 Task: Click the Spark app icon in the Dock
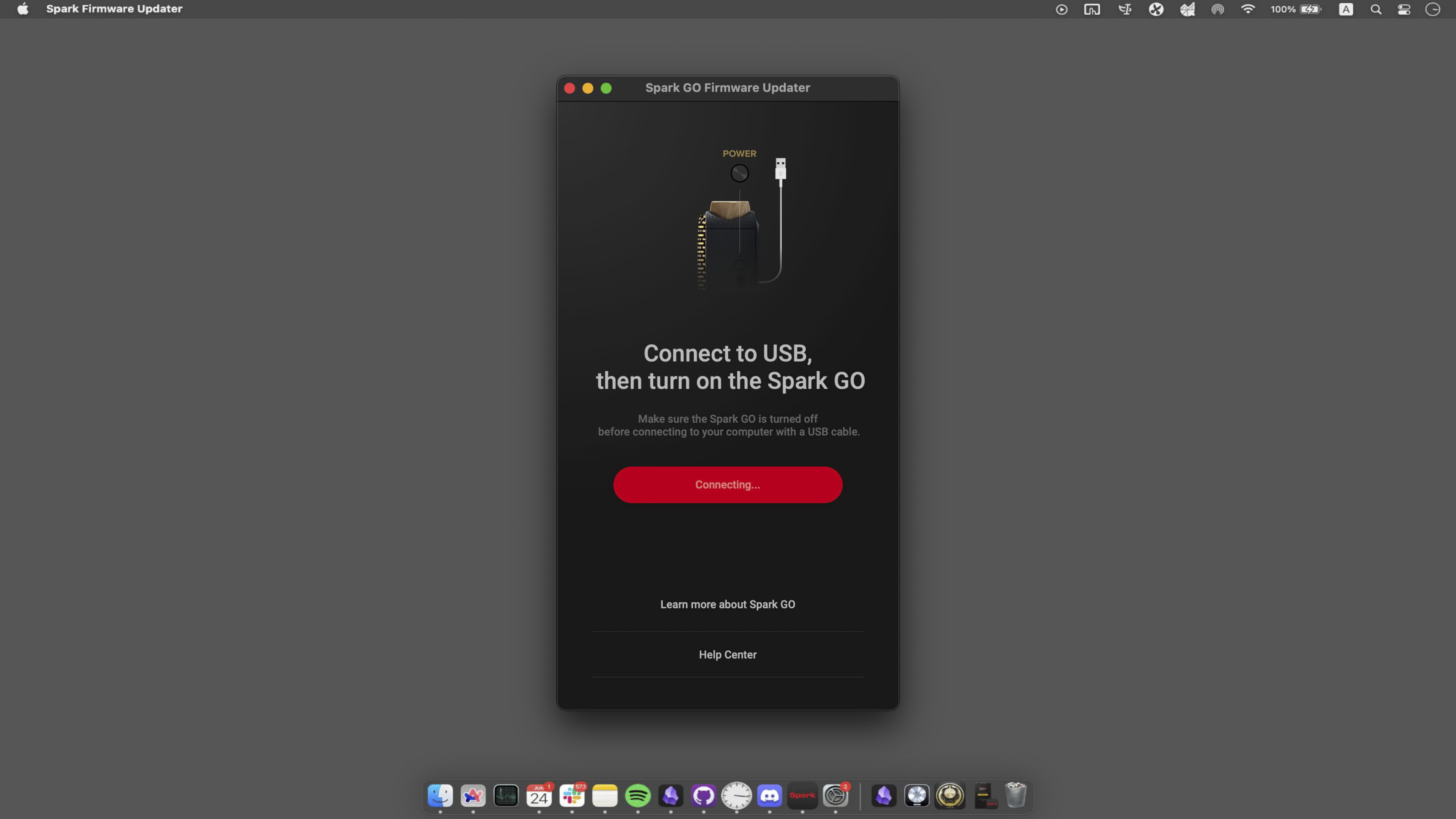coord(803,796)
